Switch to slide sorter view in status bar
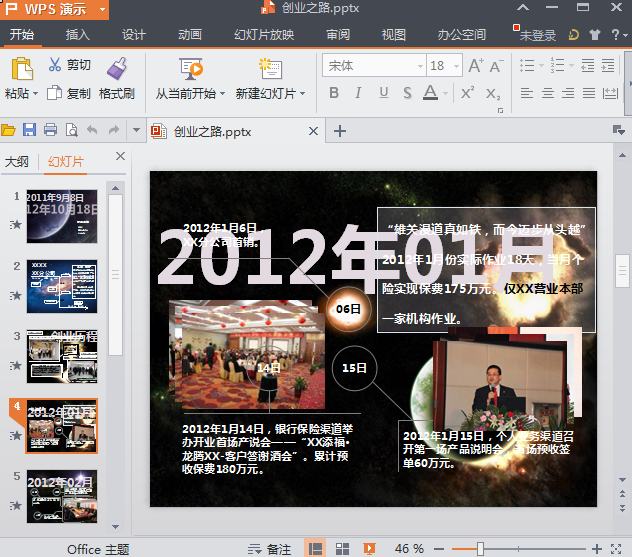The width and height of the screenshot is (632, 557). pyautogui.click(x=342, y=549)
